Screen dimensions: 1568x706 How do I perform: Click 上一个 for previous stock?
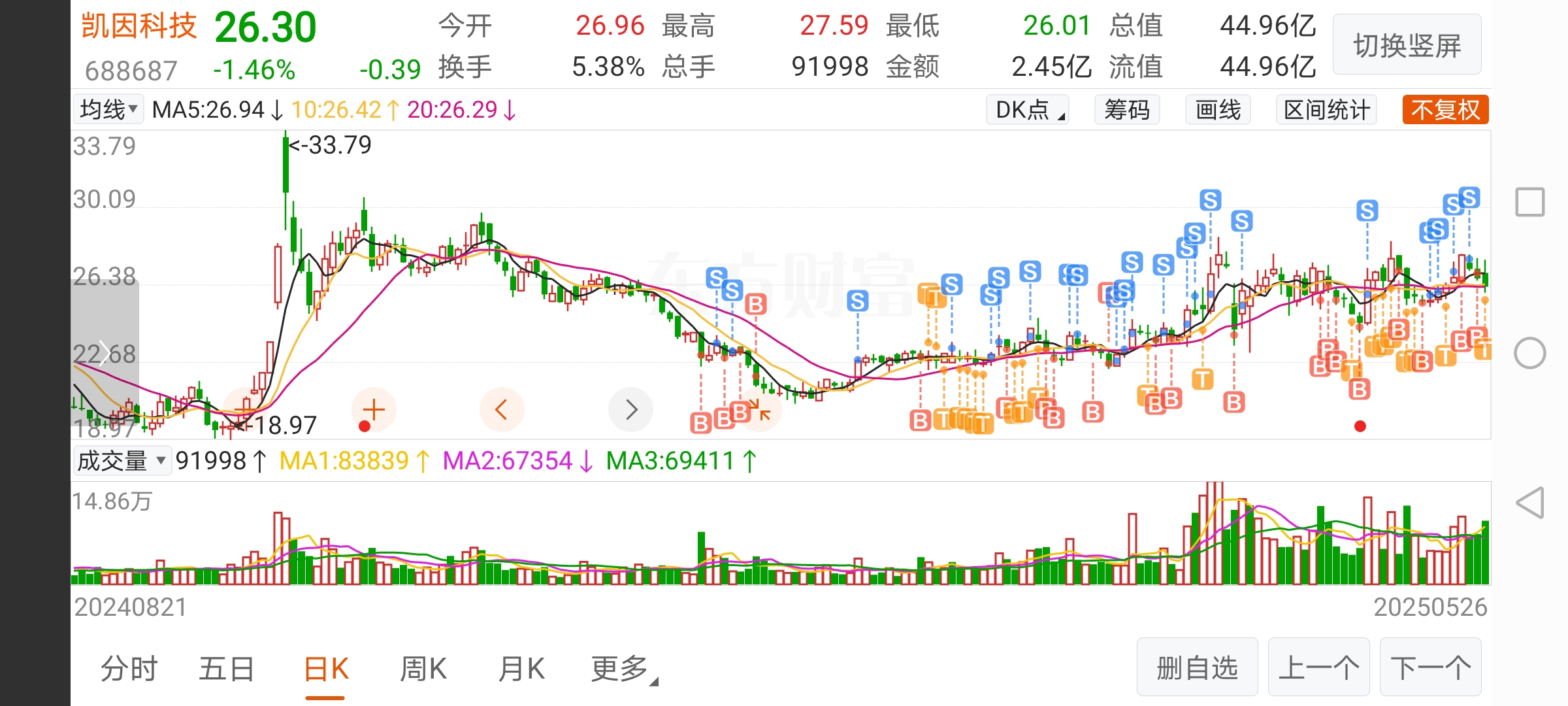[1318, 667]
